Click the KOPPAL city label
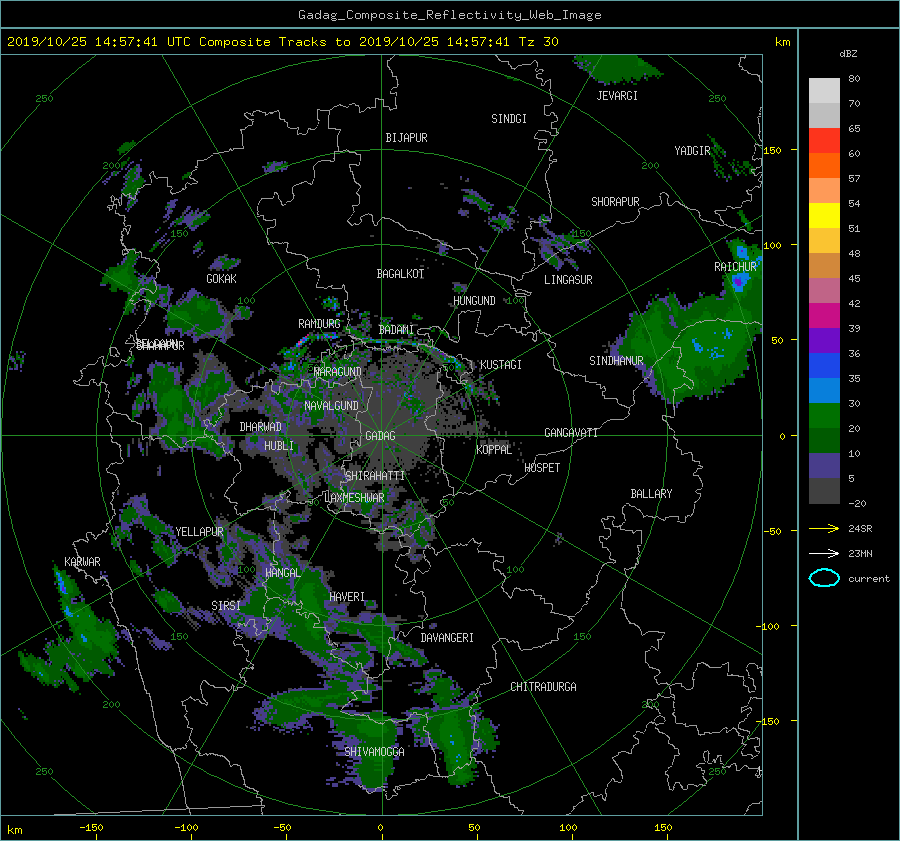900x841 pixels. [x=494, y=450]
